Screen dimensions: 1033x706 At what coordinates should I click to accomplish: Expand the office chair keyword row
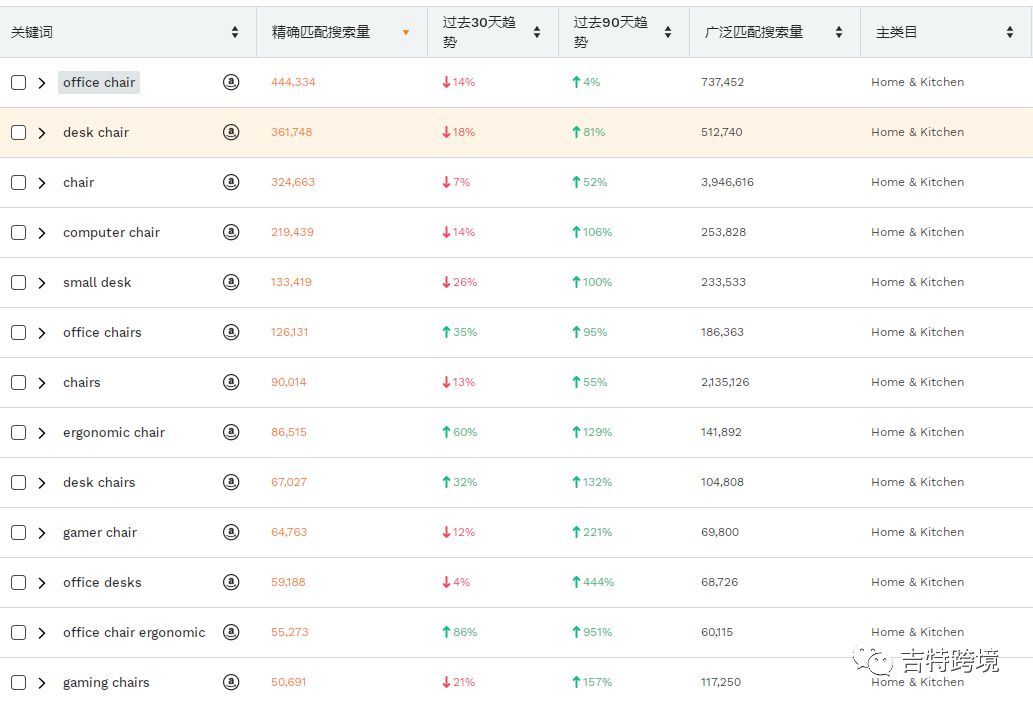(42, 82)
